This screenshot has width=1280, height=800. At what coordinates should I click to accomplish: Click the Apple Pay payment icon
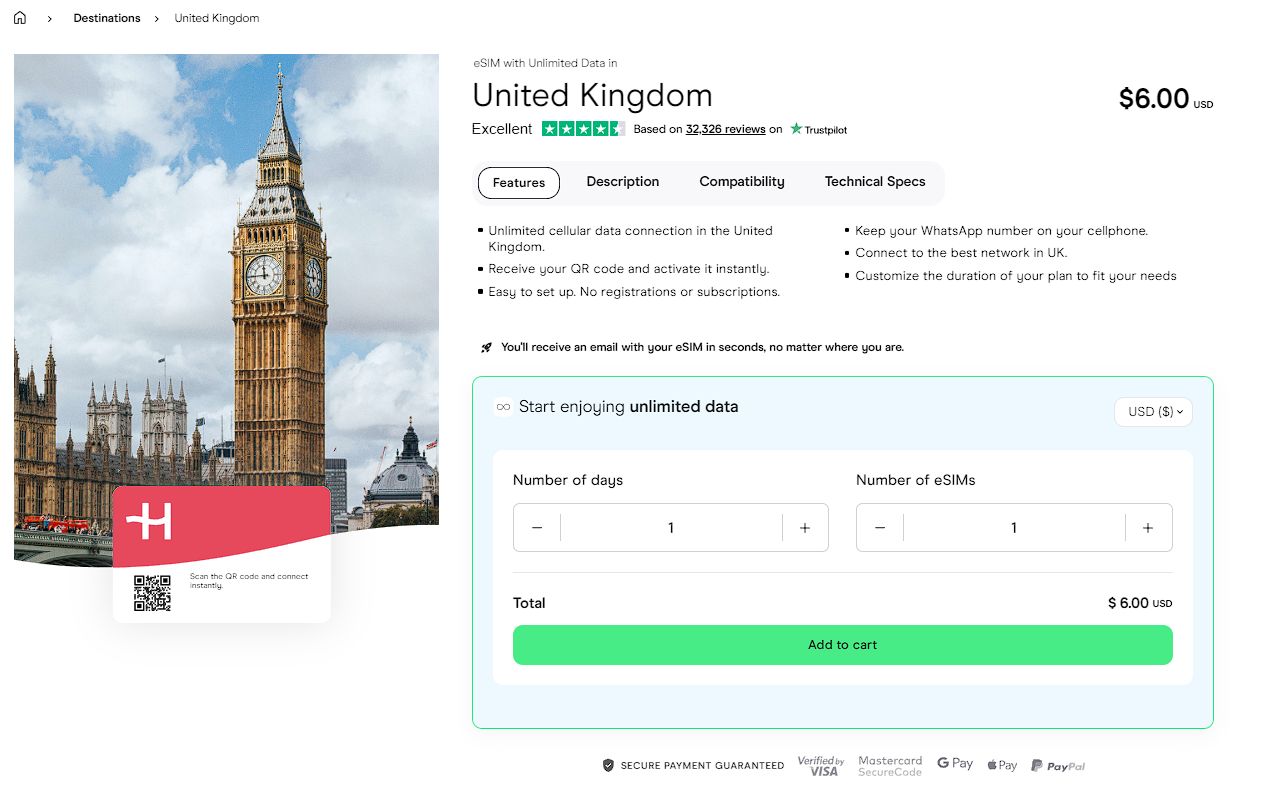1001,763
